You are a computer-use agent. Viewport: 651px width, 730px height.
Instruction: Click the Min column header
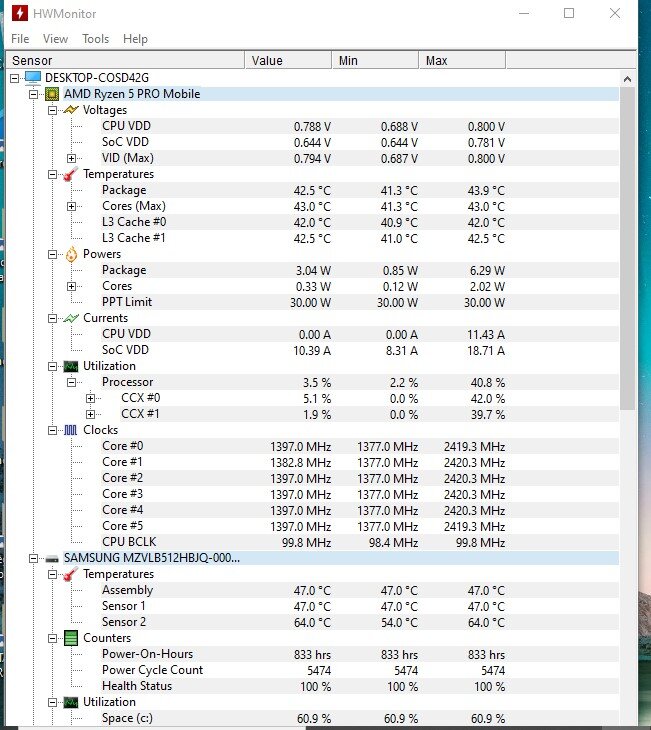pyautogui.click(x=375, y=61)
